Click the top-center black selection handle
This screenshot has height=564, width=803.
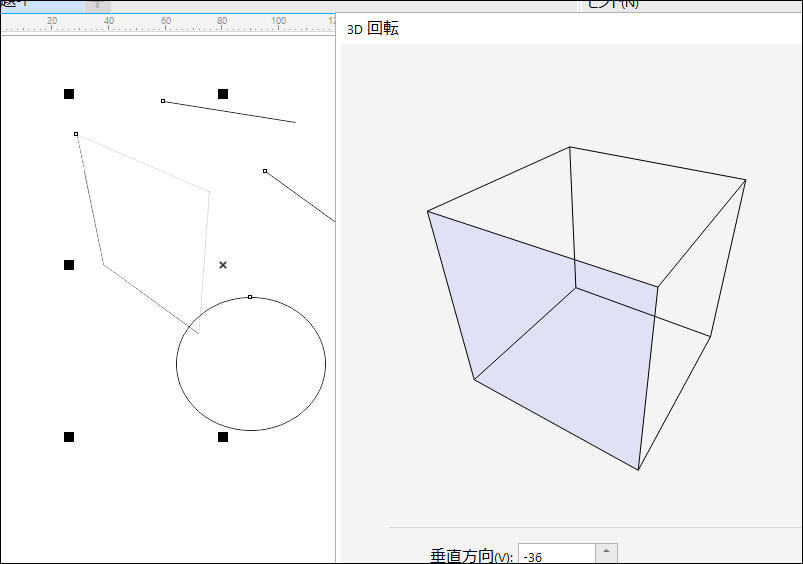(223, 94)
